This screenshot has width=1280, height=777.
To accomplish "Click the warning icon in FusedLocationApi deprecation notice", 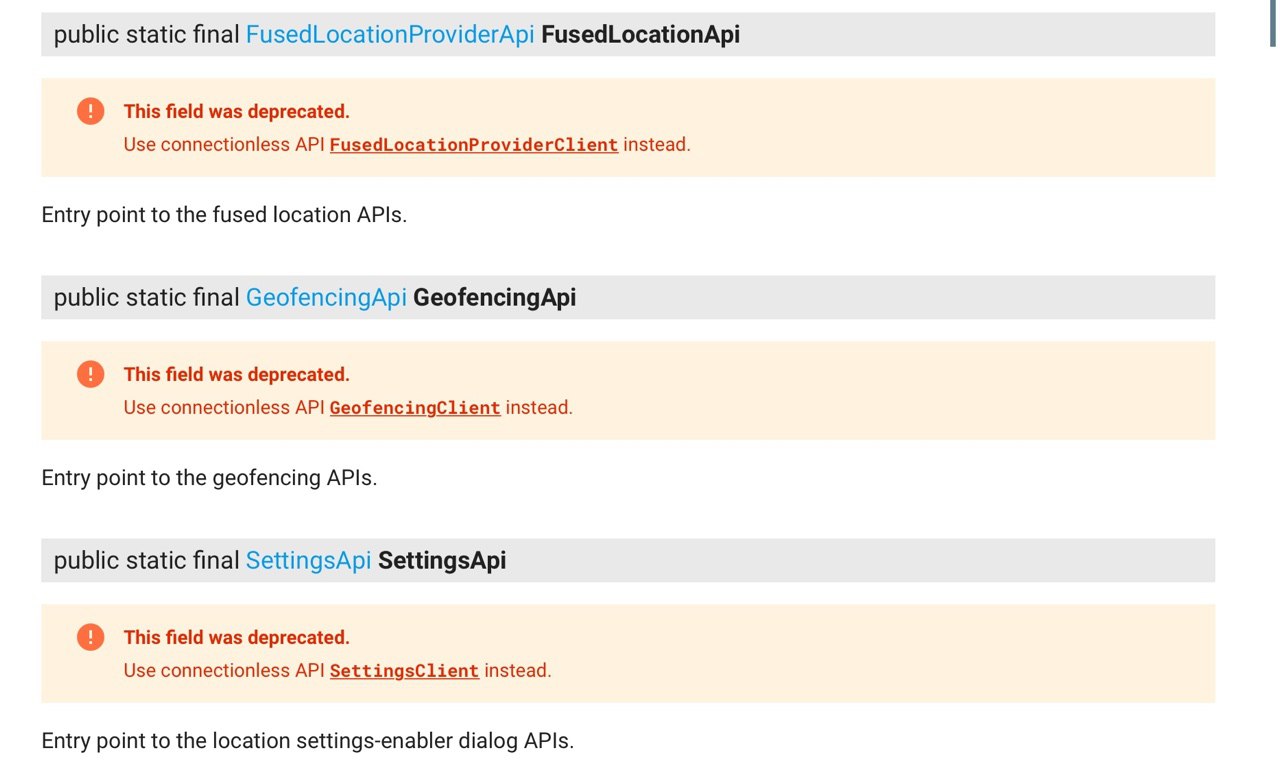I will point(90,111).
